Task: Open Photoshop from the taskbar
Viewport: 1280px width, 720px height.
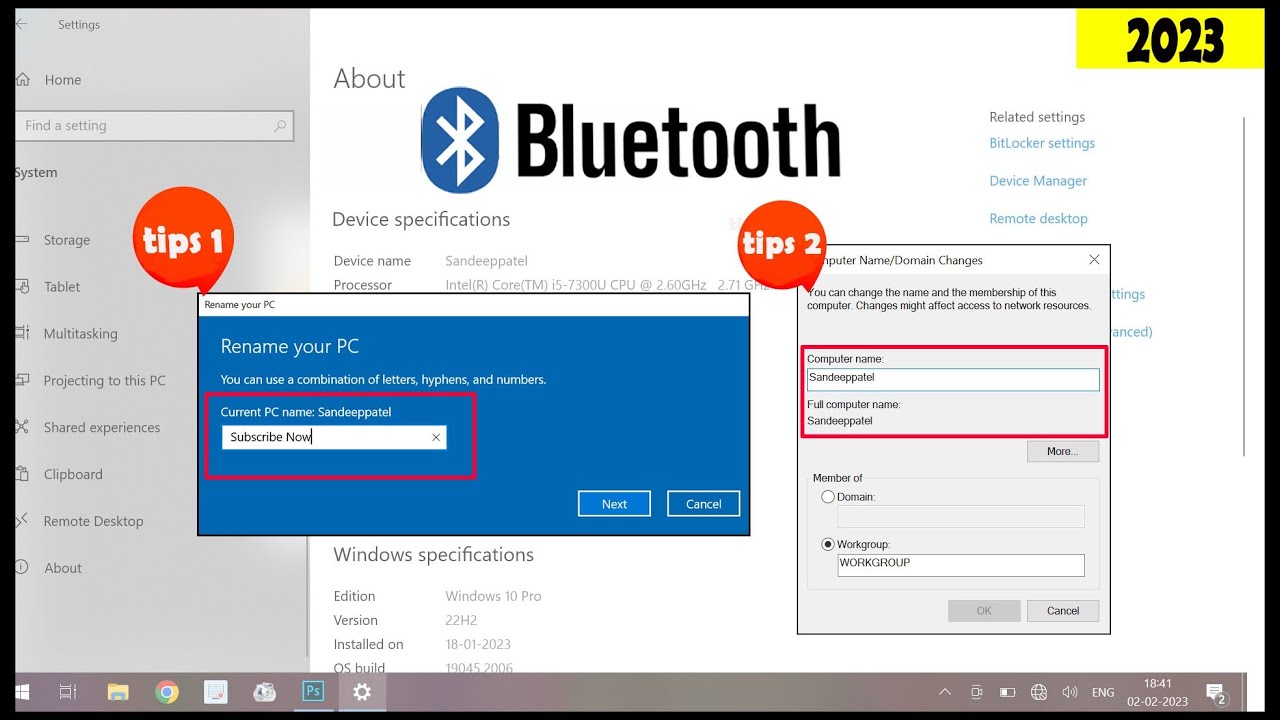Action: click(x=313, y=692)
